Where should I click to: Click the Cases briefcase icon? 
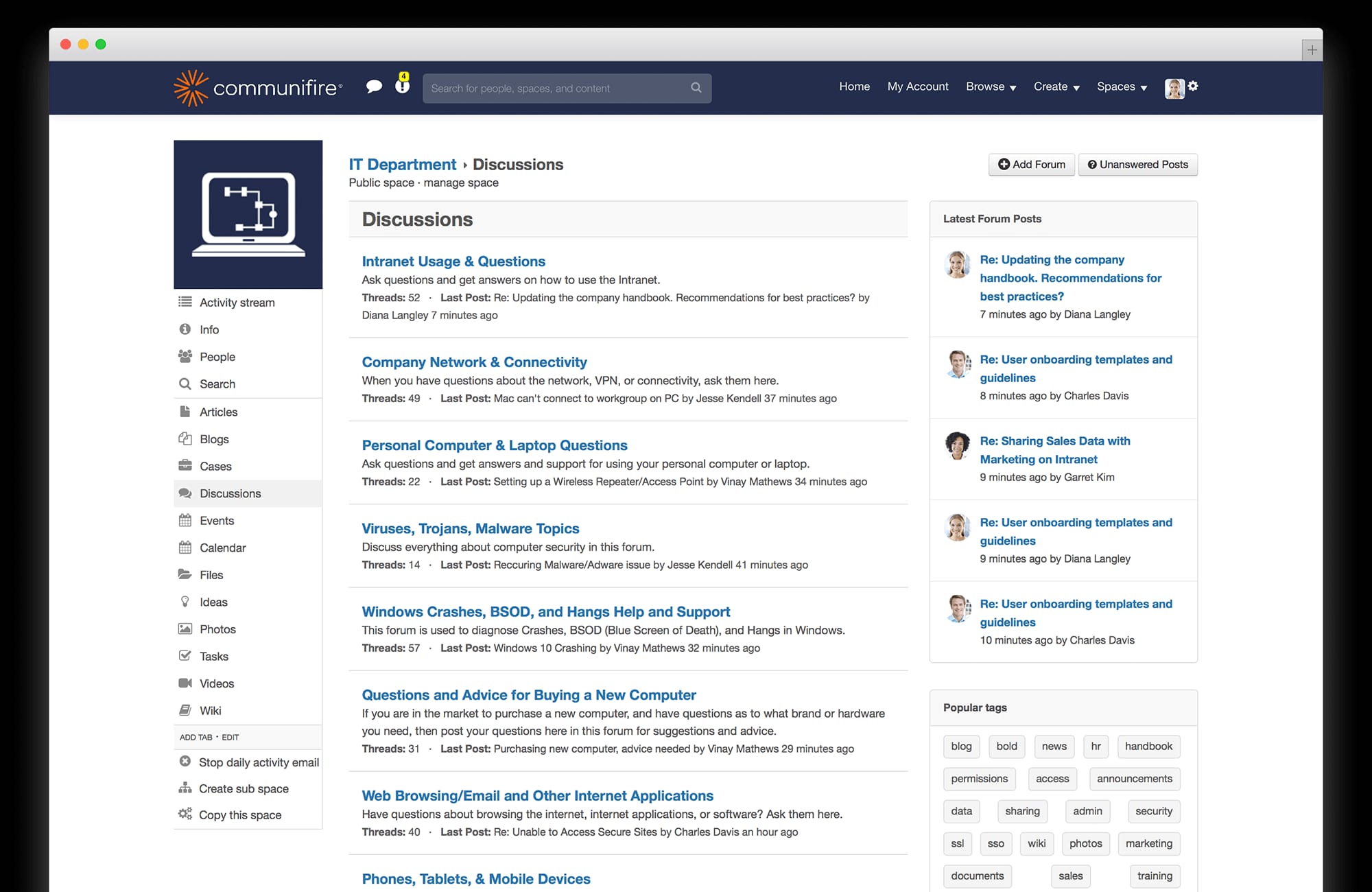(185, 466)
